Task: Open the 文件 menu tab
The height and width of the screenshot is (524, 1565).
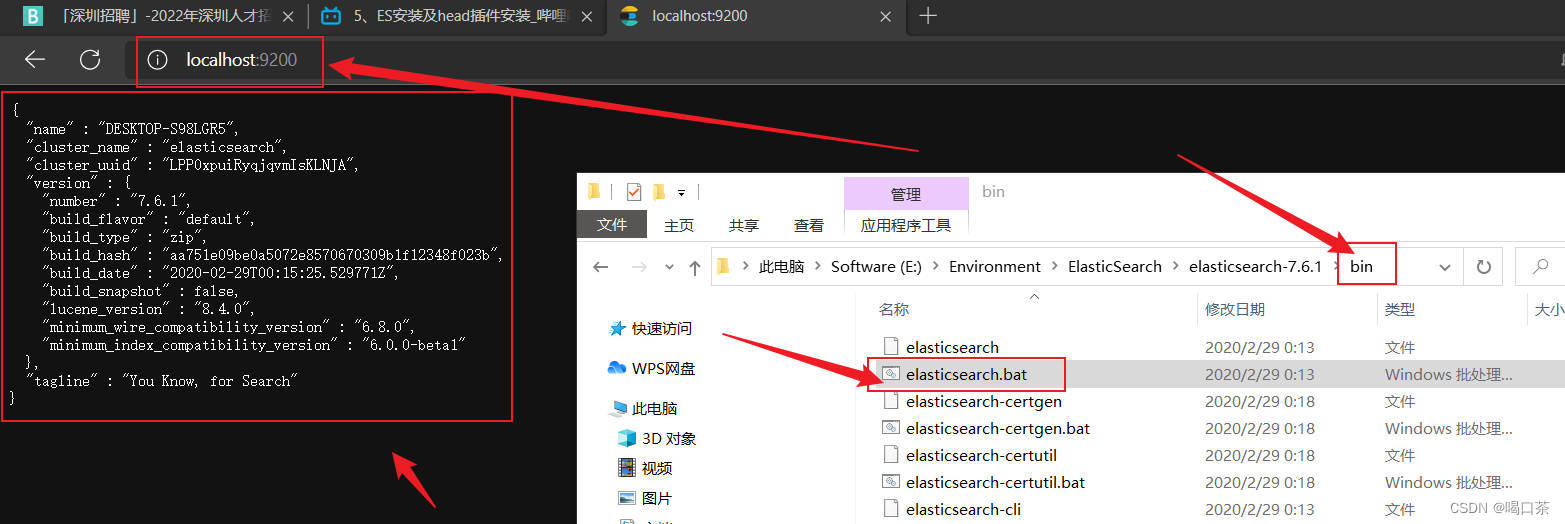Action: [612, 225]
